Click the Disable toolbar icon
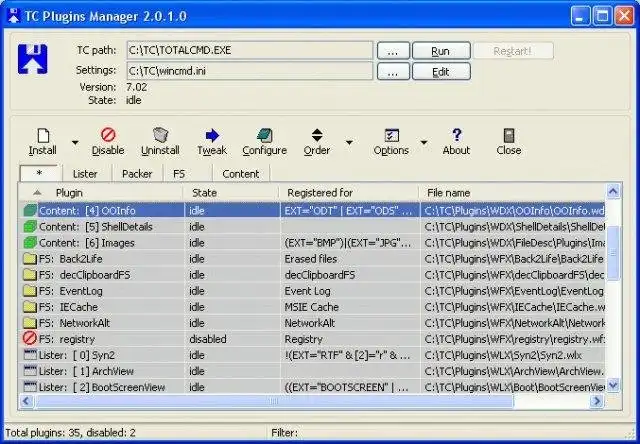 [x=108, y=135]
